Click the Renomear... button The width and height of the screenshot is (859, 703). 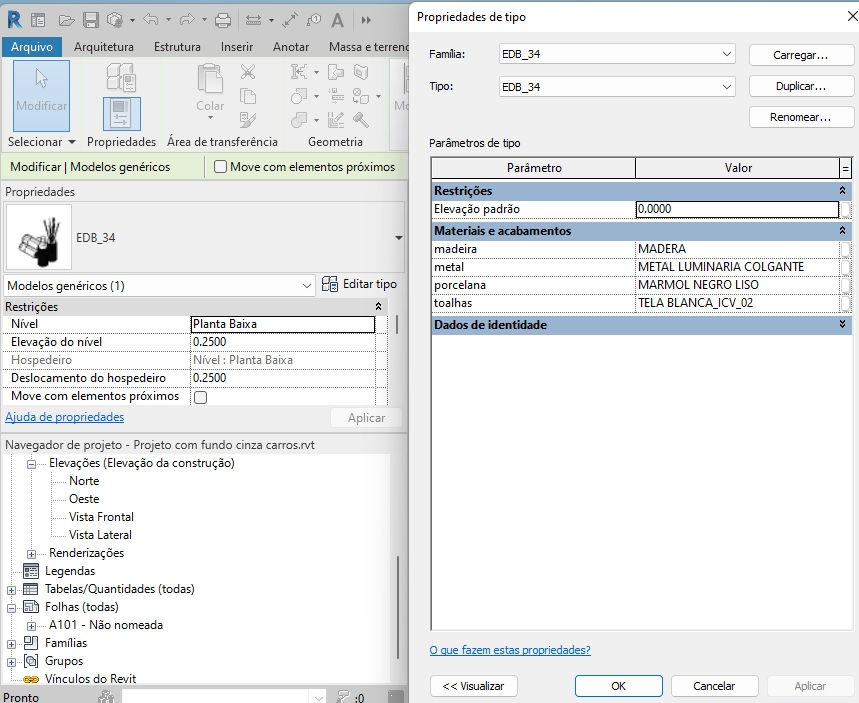tap(800, 117)
